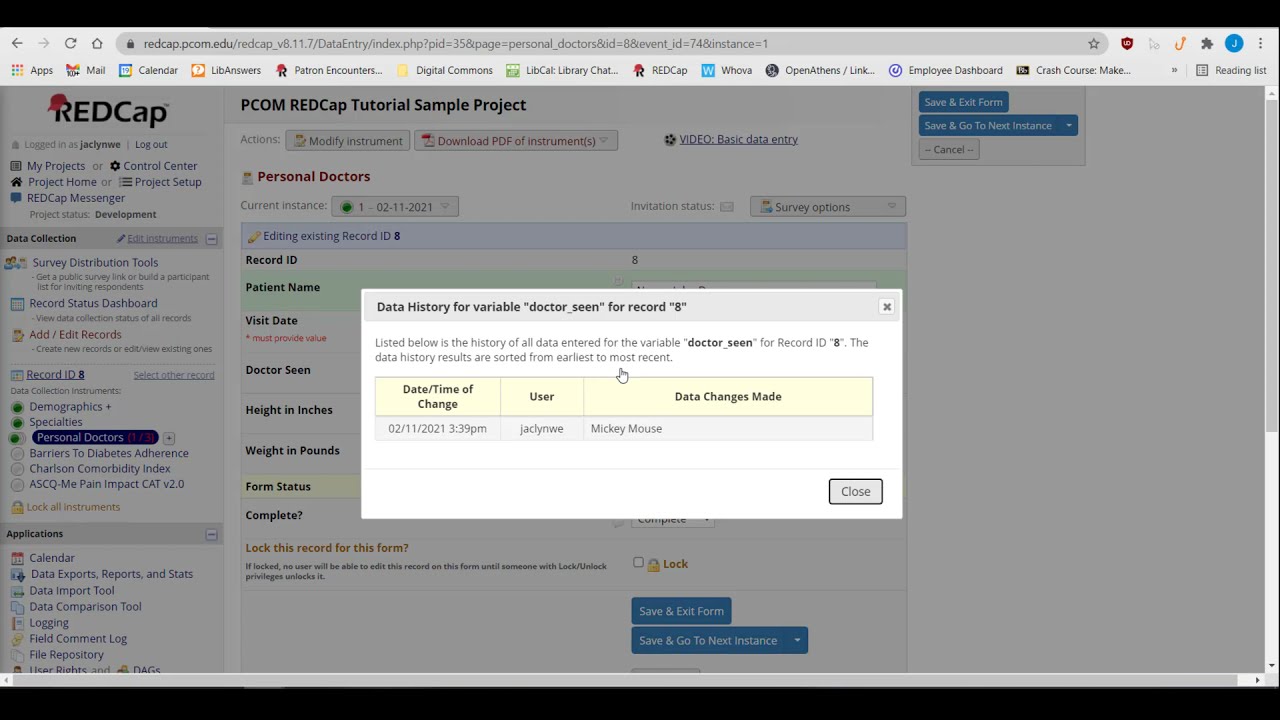Viewport: 1280px width, 720px height.
Task: Go to Project Home
Action: [62, 182]
